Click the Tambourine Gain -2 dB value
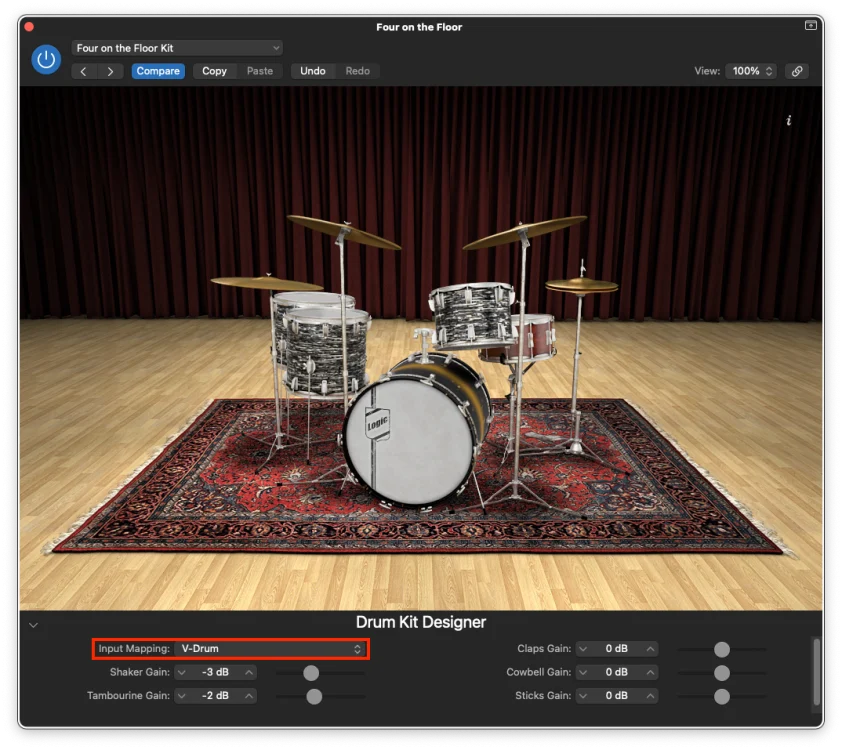This screenshot has height=750, width=842. click(215, 696)
